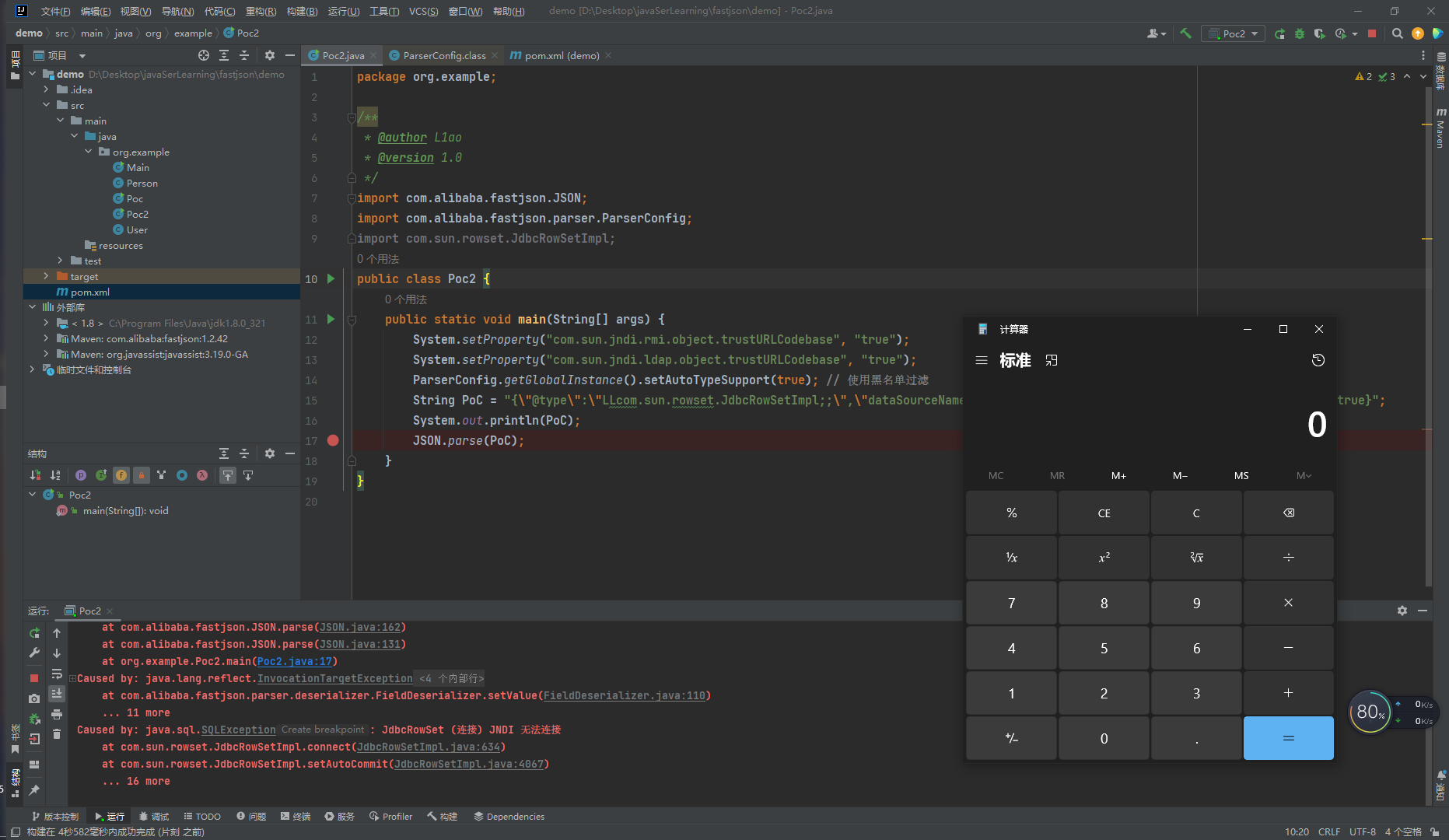Stop the running process in top toolbar
Viewport: 1449px width, 840px height.
point(1372,33)
